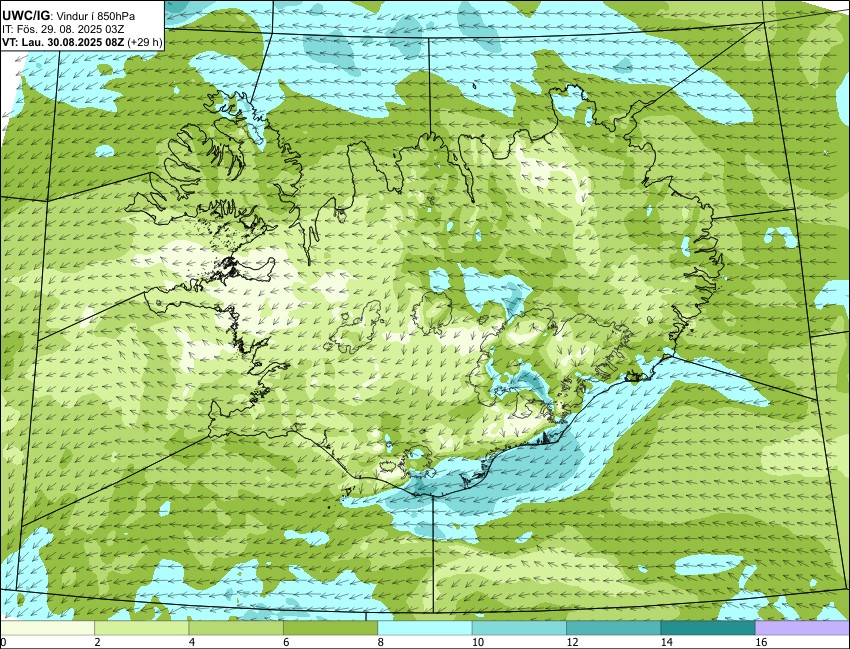Click the 'IT: Fös. 29. 08. 2025 03Z' line
Screen dimensions: 850x649
63,30
